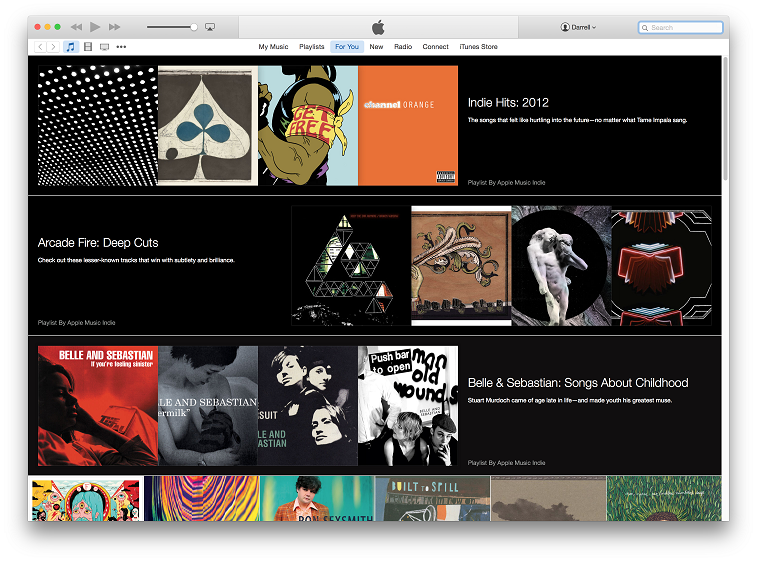Click Playlist By Apple Music Indie under Belle & Sebastian

click(x=506, y=463)
